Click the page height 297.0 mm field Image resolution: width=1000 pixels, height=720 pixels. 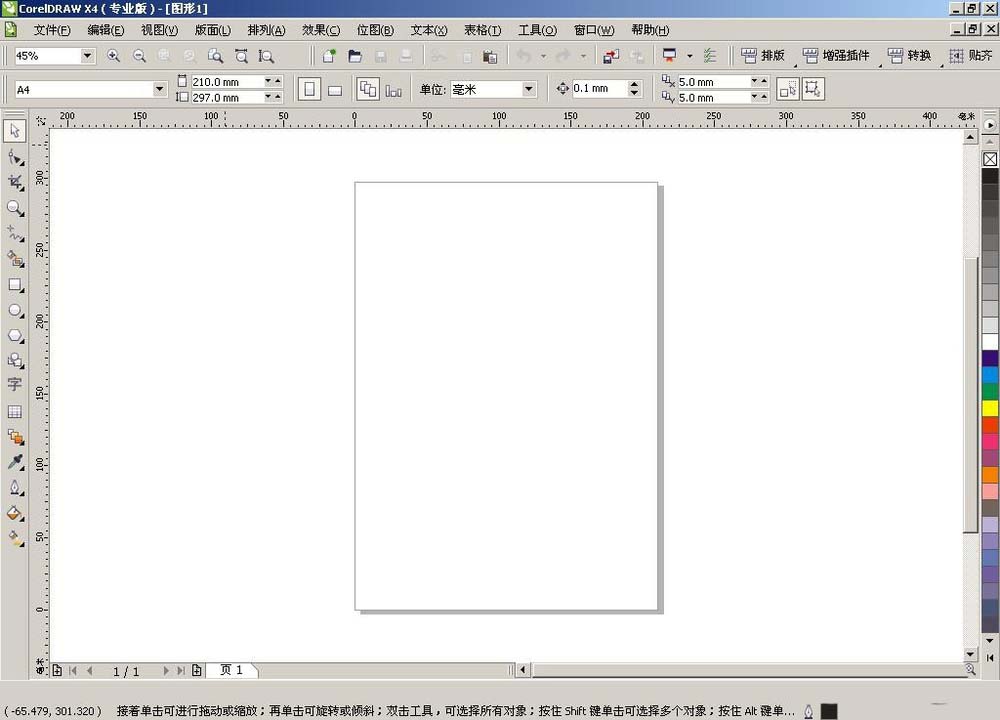click(x=227, y=98)
